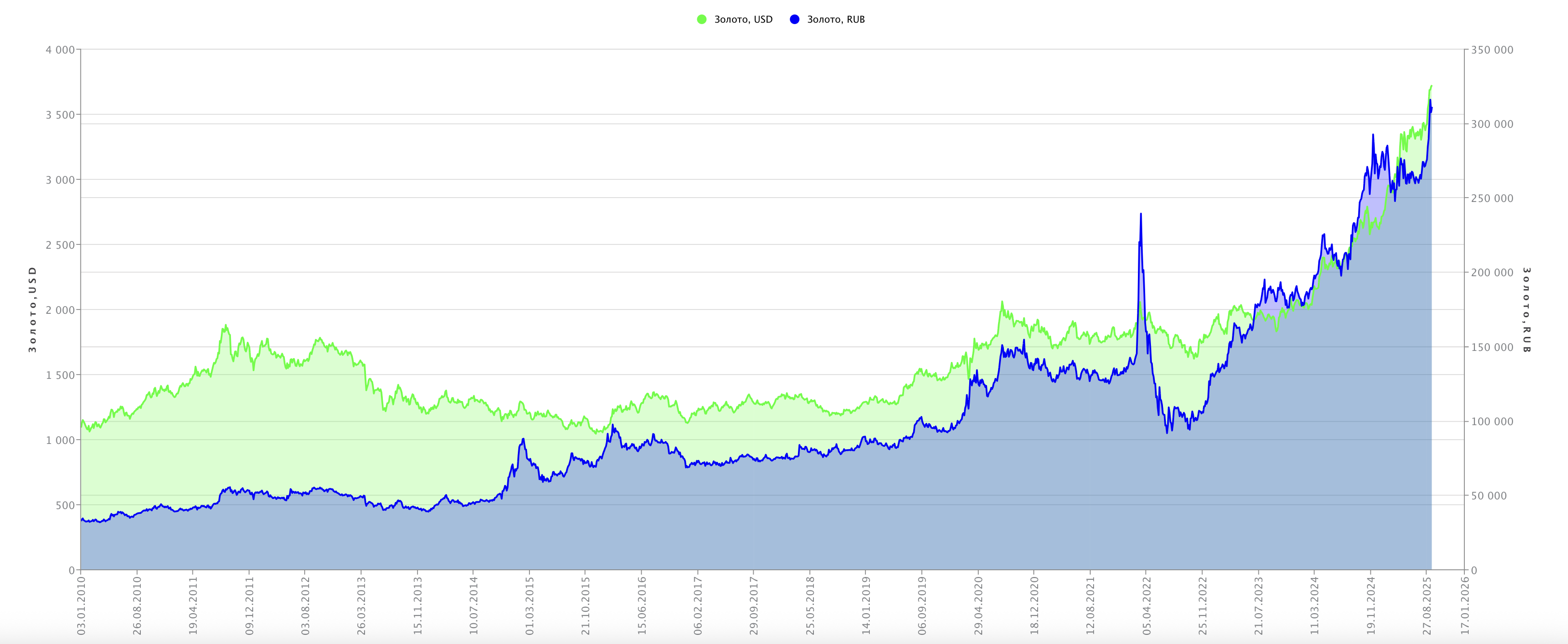1568x644 pixels.
Task: Click the blue Золото, RUB legend marker
Action: pyautogui.click(x=794, y=19)
